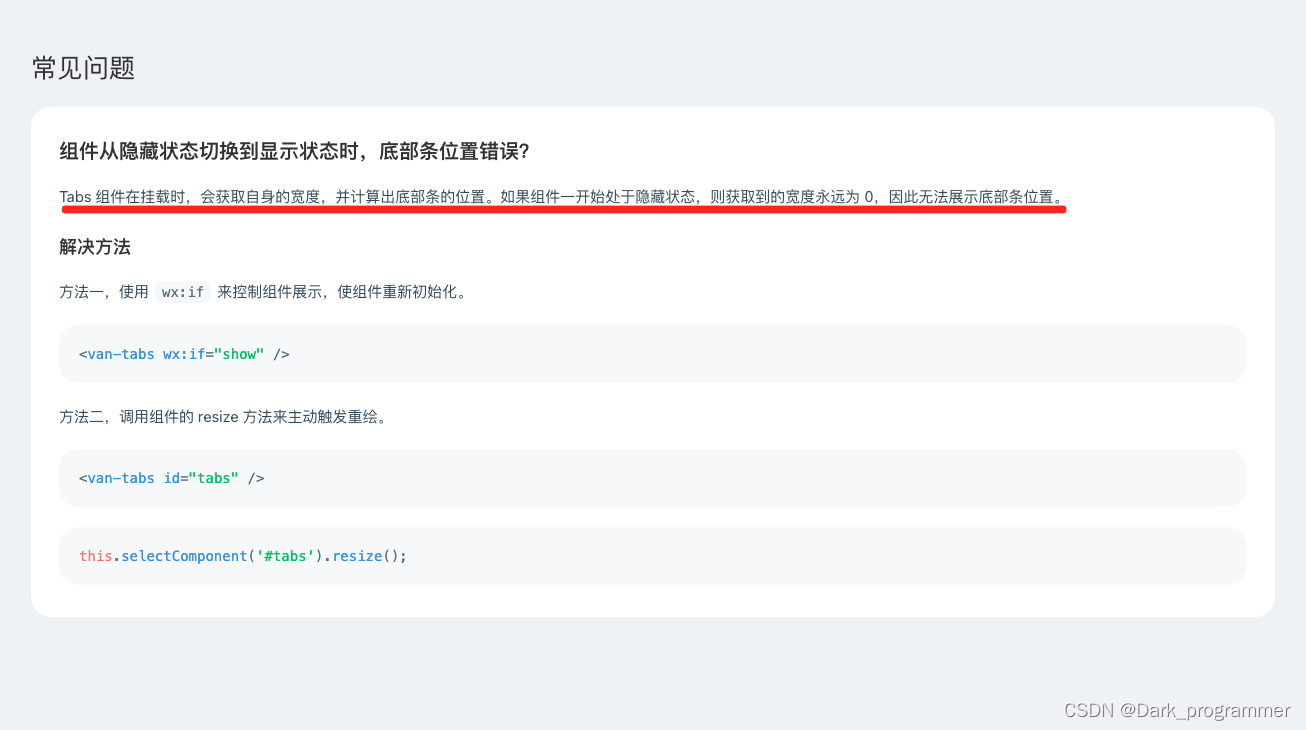
Task: Click the inline code wx:if in 方法一
Action: [183, 292]
